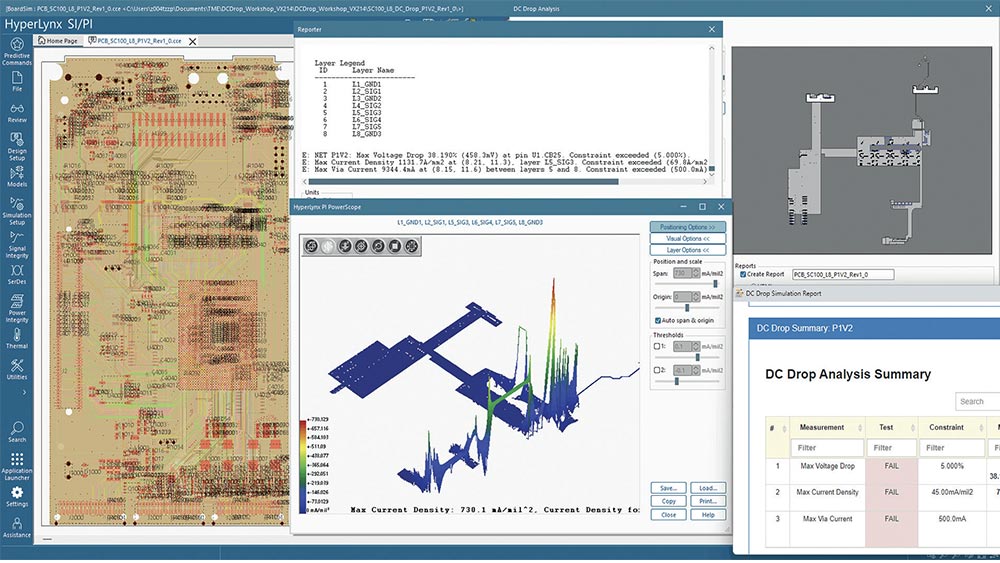Toggle the Create Report checkbox

(x=743, y=274)
